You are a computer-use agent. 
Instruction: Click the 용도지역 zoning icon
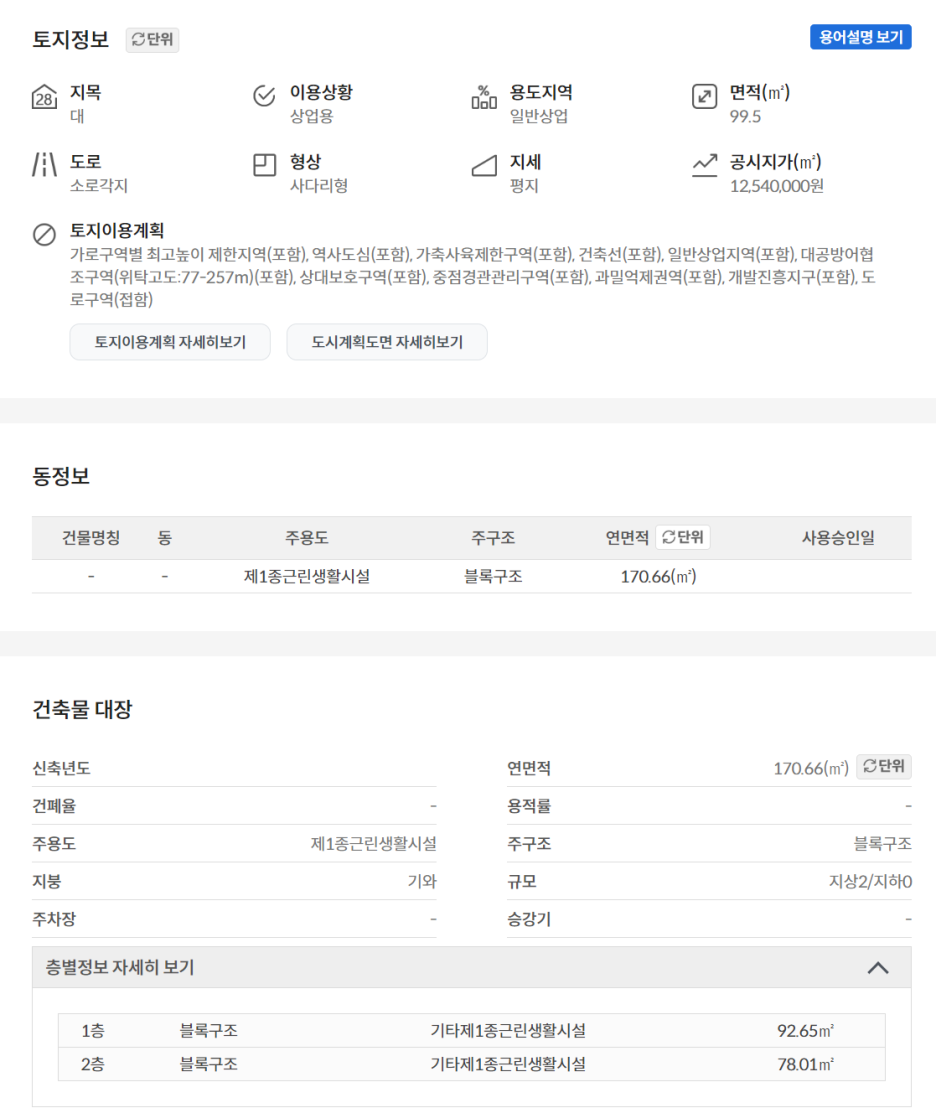pos(484,97)
